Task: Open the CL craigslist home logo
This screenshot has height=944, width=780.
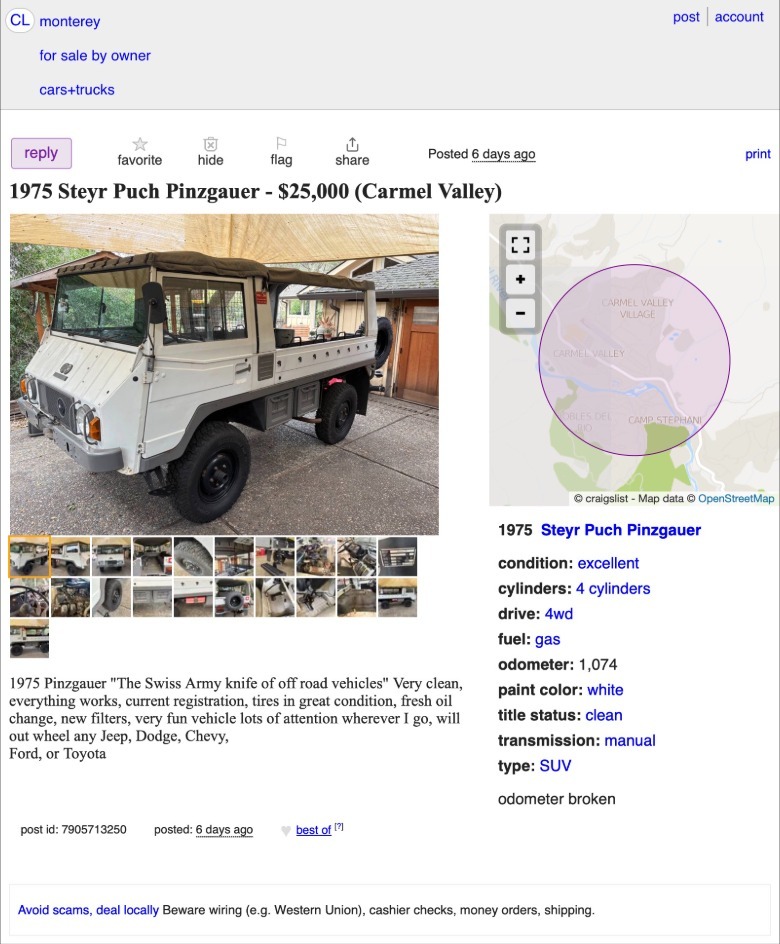Action: [x=19, y=20]
